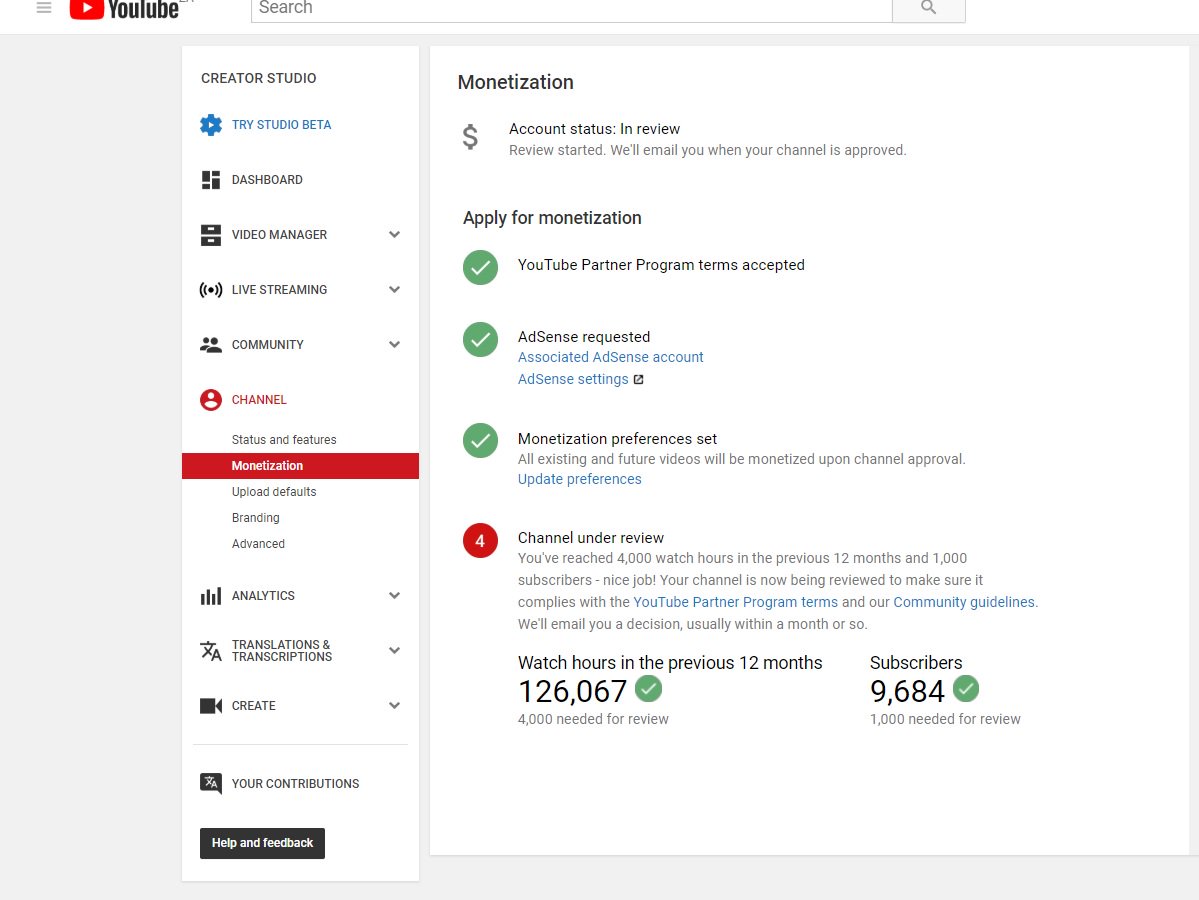Click Update preferences link
Screen dimensions: 1199x900
pos(580,479)
